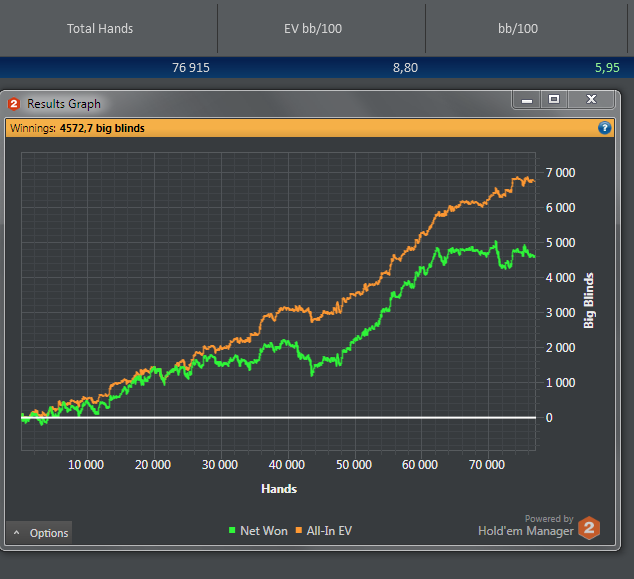Sort by EV bb/100 column header
The height and width of the screenshot is (579, 634).
(x=313, y=28)
